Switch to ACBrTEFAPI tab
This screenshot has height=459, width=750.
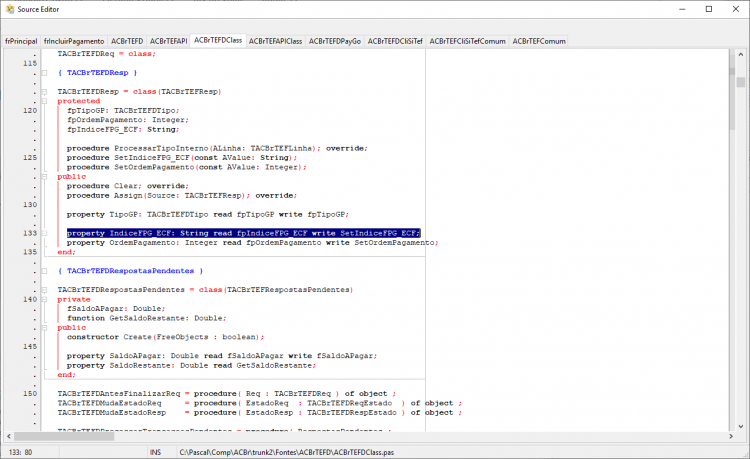point(168,41)
